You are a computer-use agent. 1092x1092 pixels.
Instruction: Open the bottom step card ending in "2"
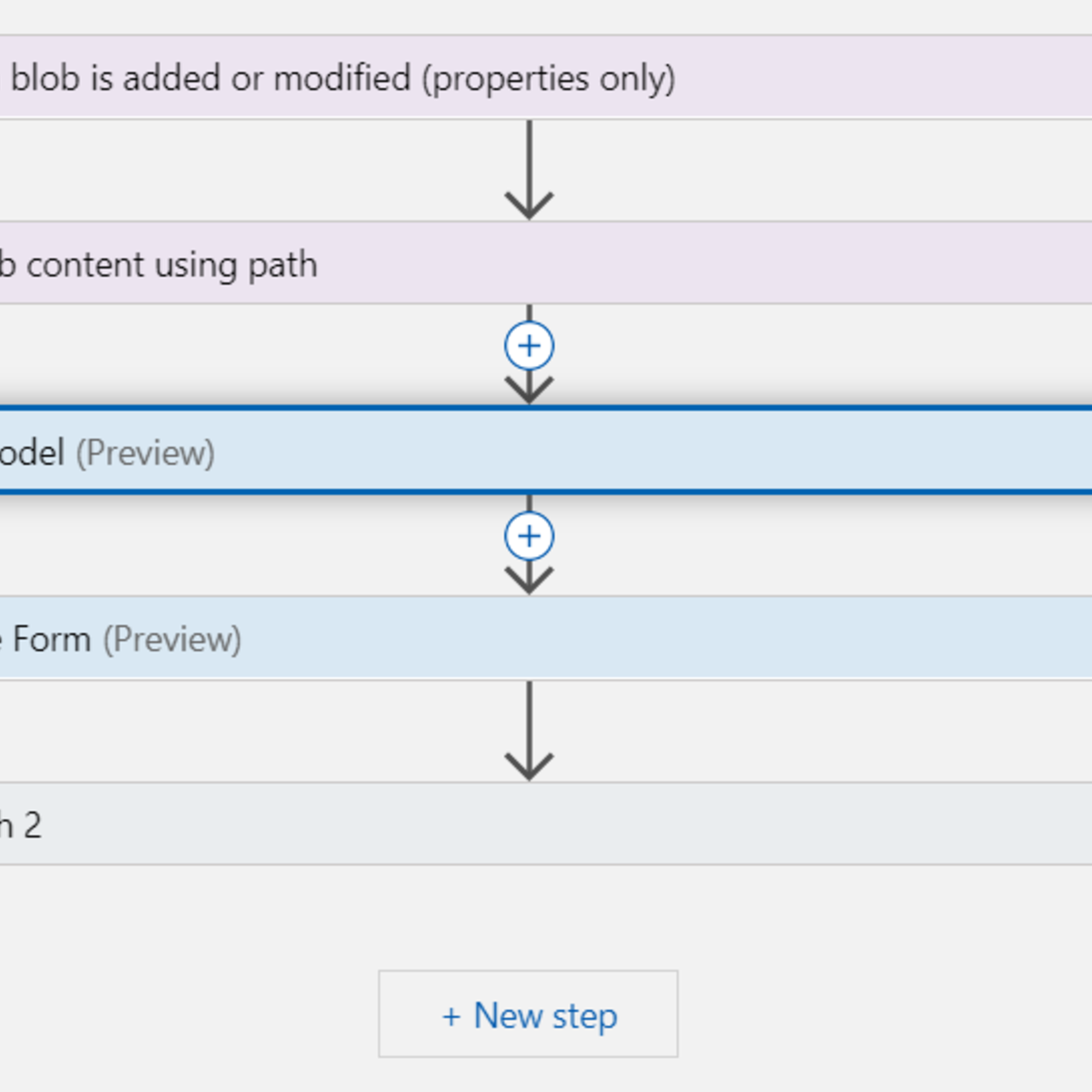27,825
